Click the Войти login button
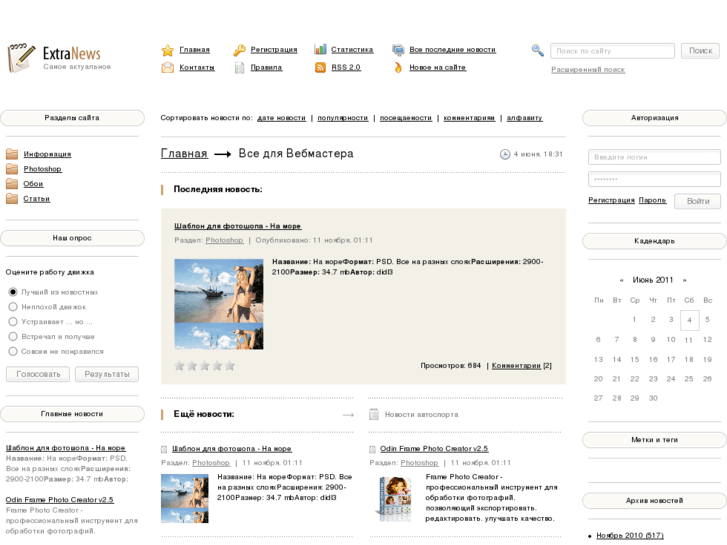Image resolution: width=727 pixels, height=545 pixels. tap(698, 201)
